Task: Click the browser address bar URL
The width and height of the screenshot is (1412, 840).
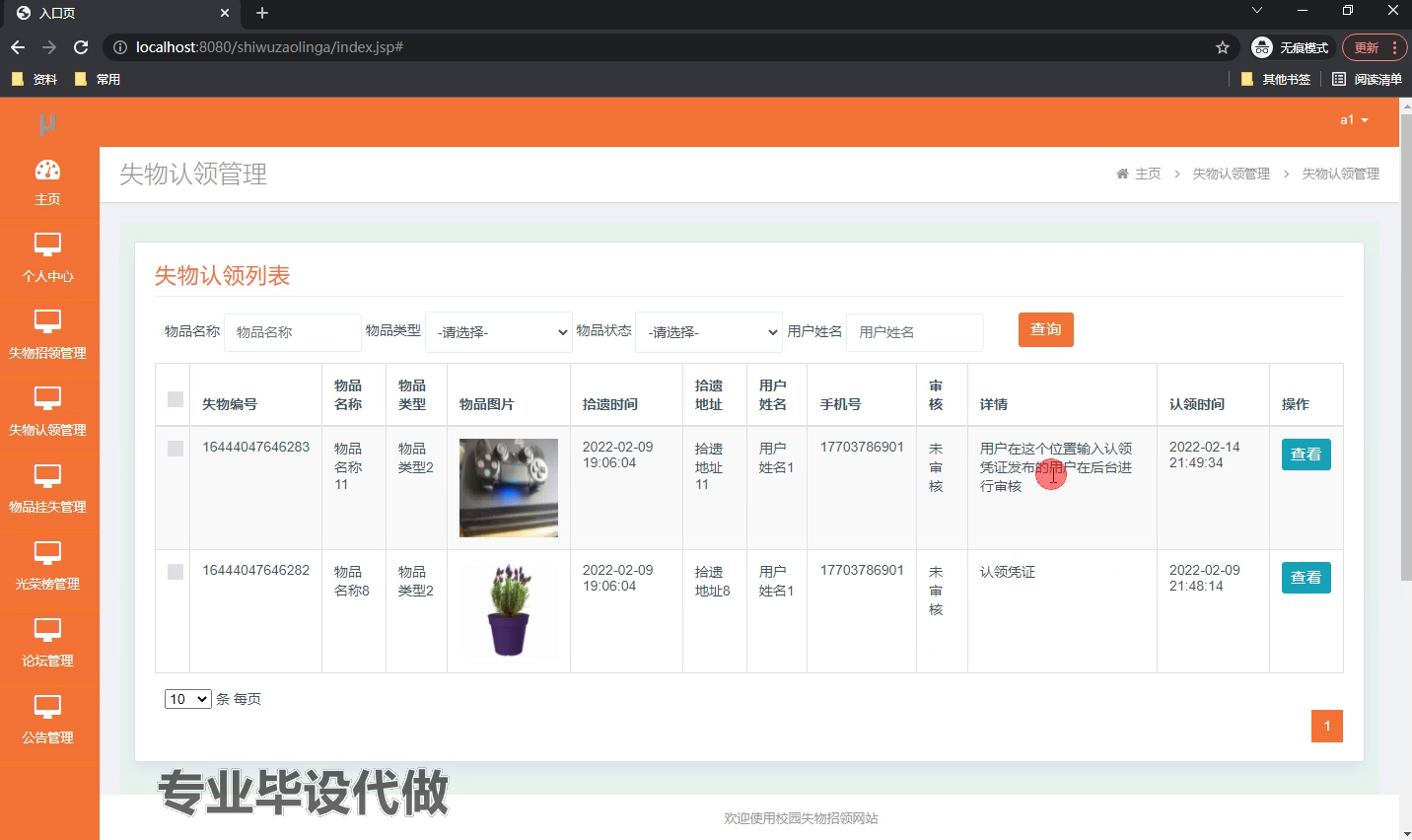Action: click(269, 47)
